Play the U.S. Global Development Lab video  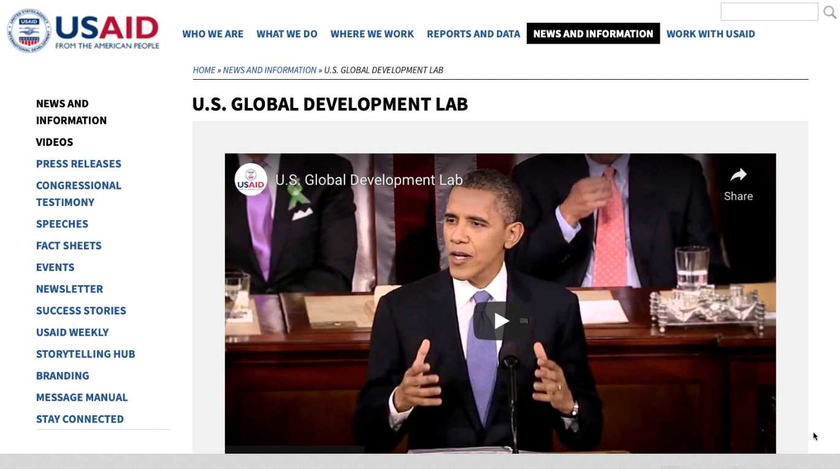point(500,320)
